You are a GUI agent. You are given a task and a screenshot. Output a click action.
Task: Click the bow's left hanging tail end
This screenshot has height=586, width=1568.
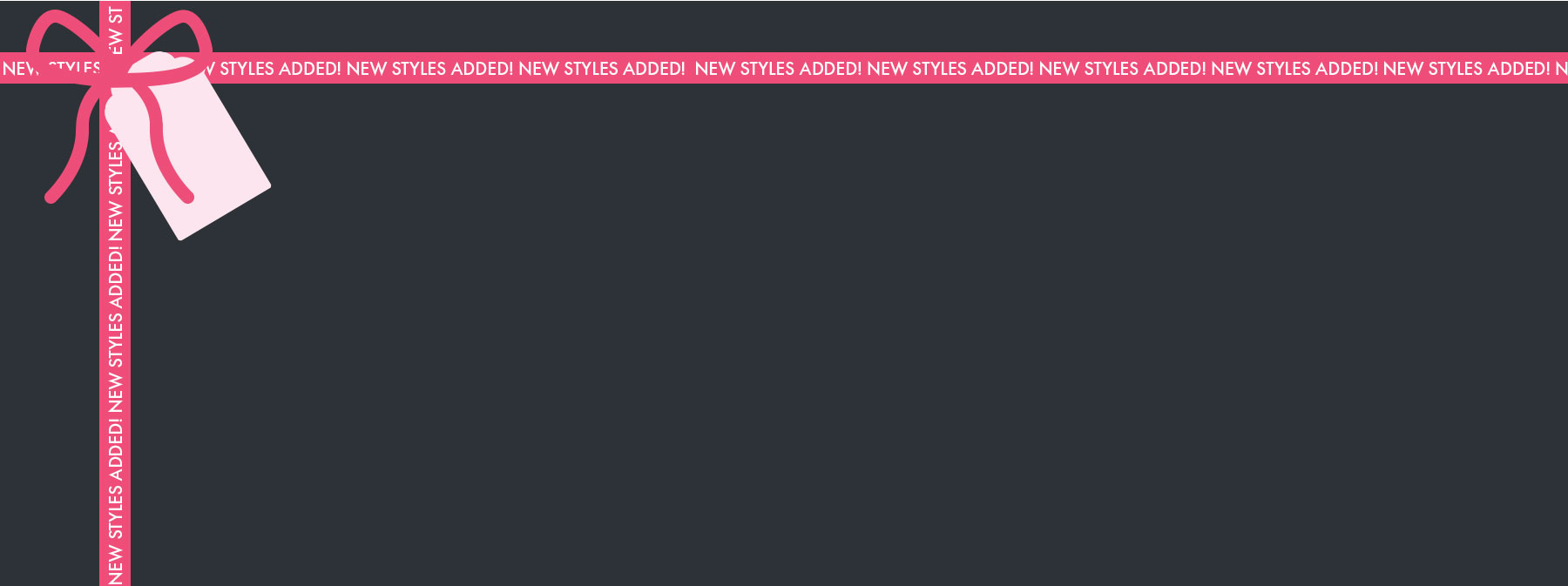(52, 196)
